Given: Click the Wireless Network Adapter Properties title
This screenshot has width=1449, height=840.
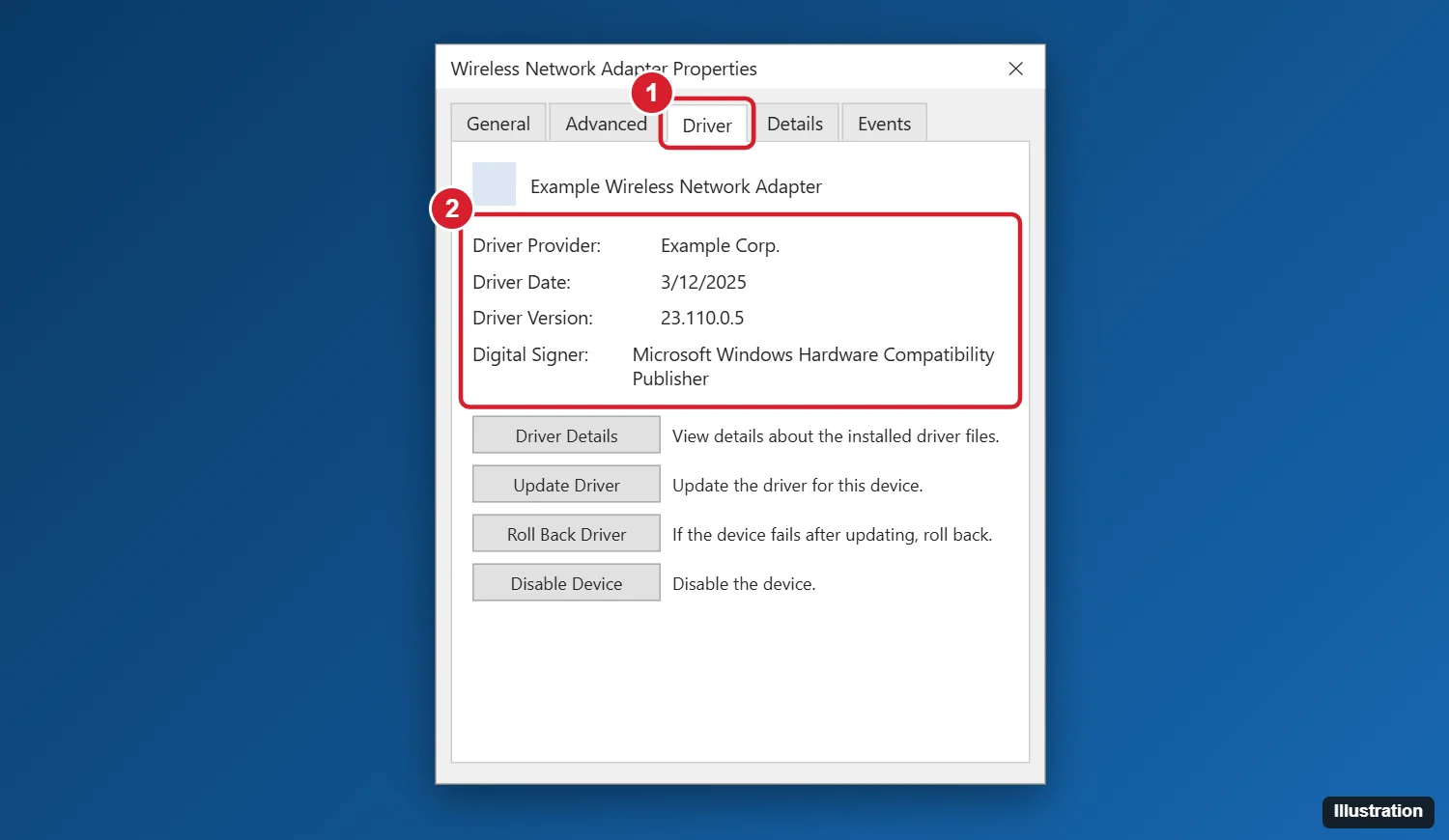Looking at the screenshot, I should [604, 69].
